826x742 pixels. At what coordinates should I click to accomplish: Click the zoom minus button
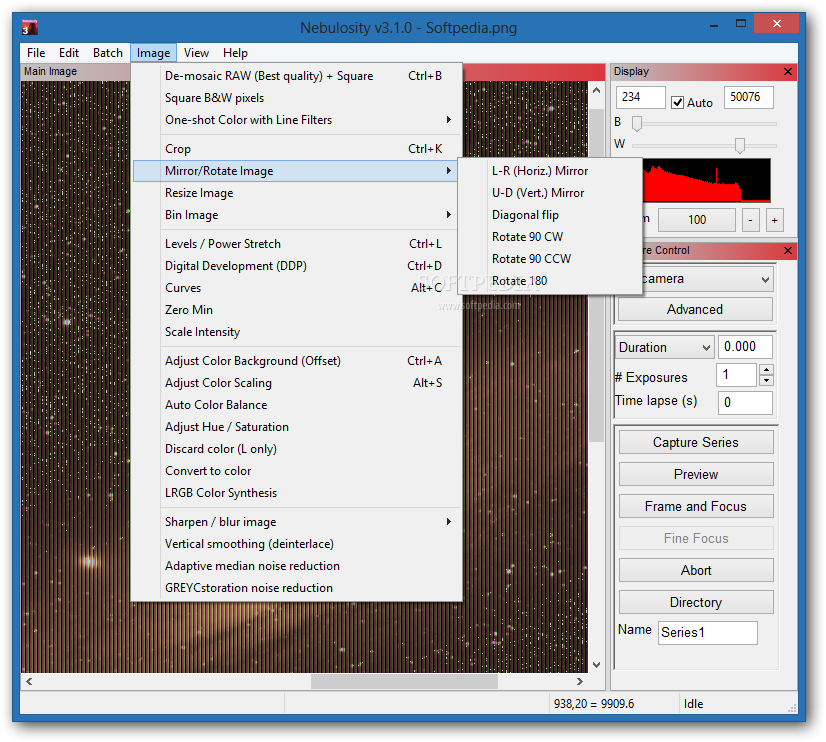click(751, 220)
